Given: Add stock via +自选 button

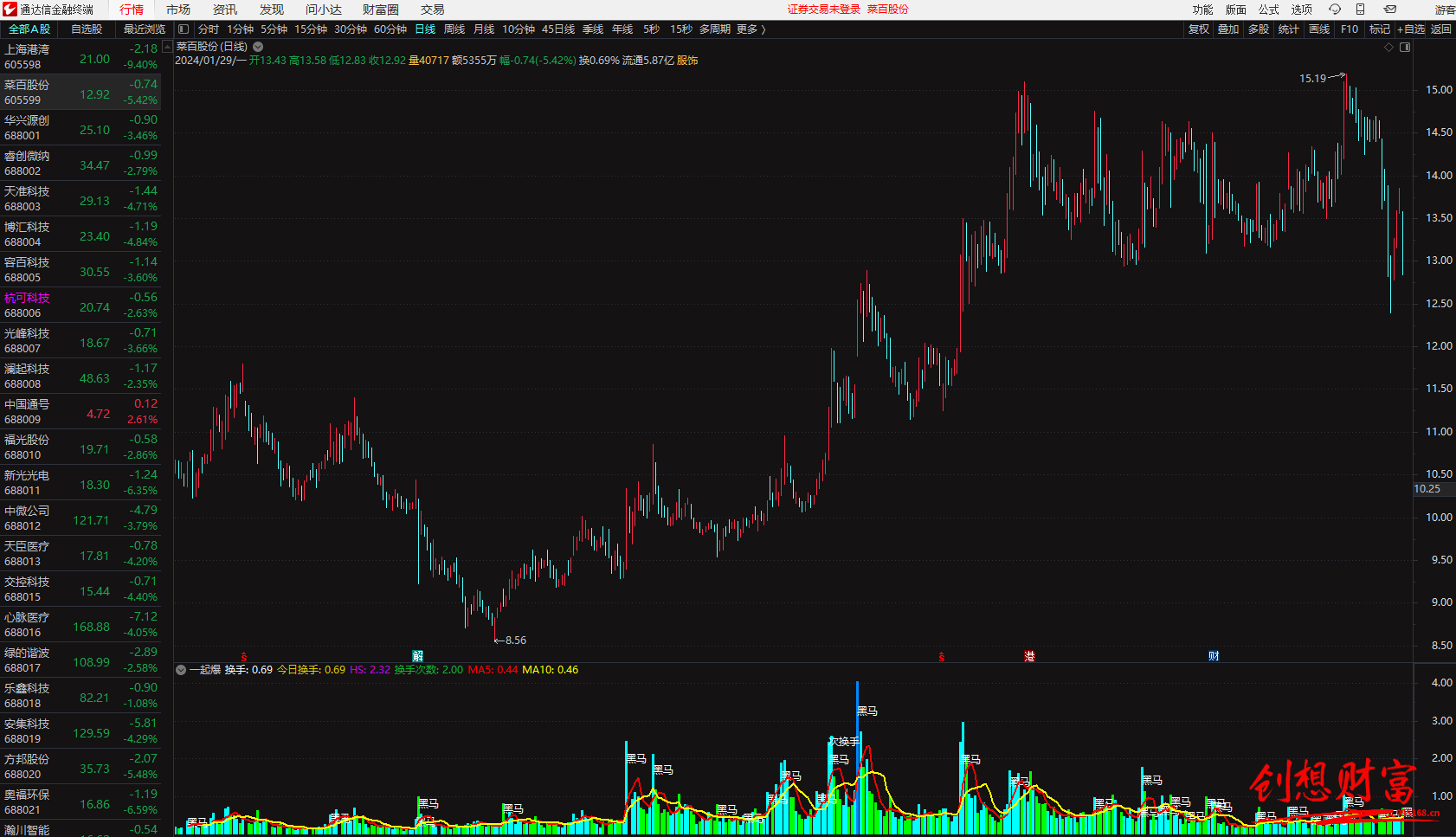Looking at the screenshot, I should tap(1411, 29).
